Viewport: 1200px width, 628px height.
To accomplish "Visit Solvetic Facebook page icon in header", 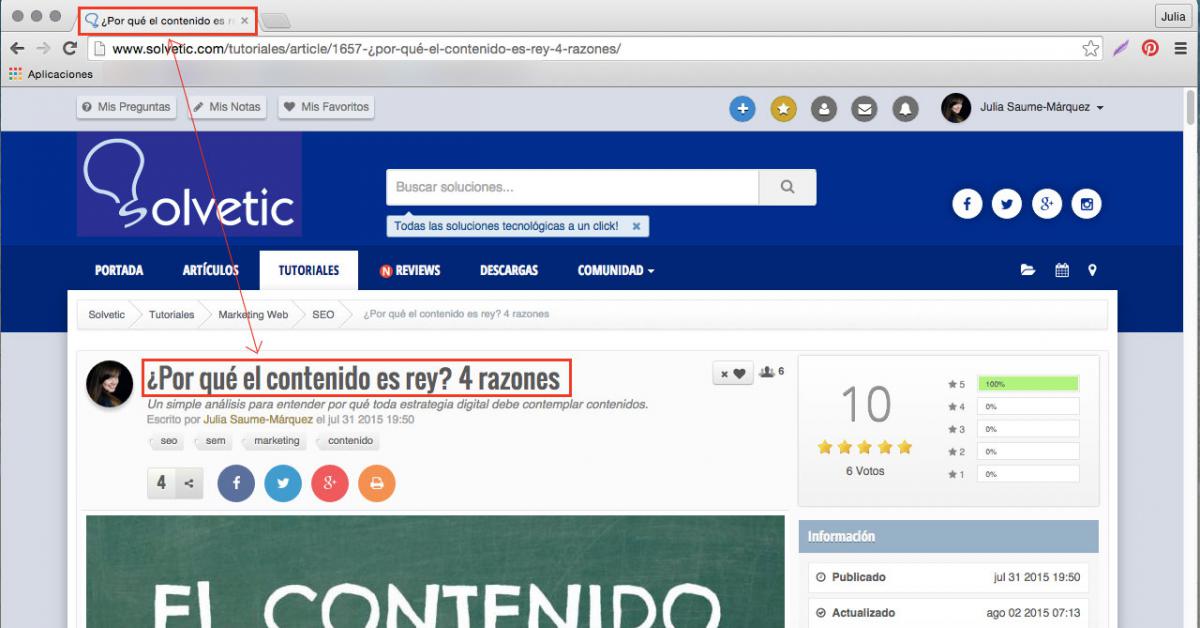I will tap(966, 204).
